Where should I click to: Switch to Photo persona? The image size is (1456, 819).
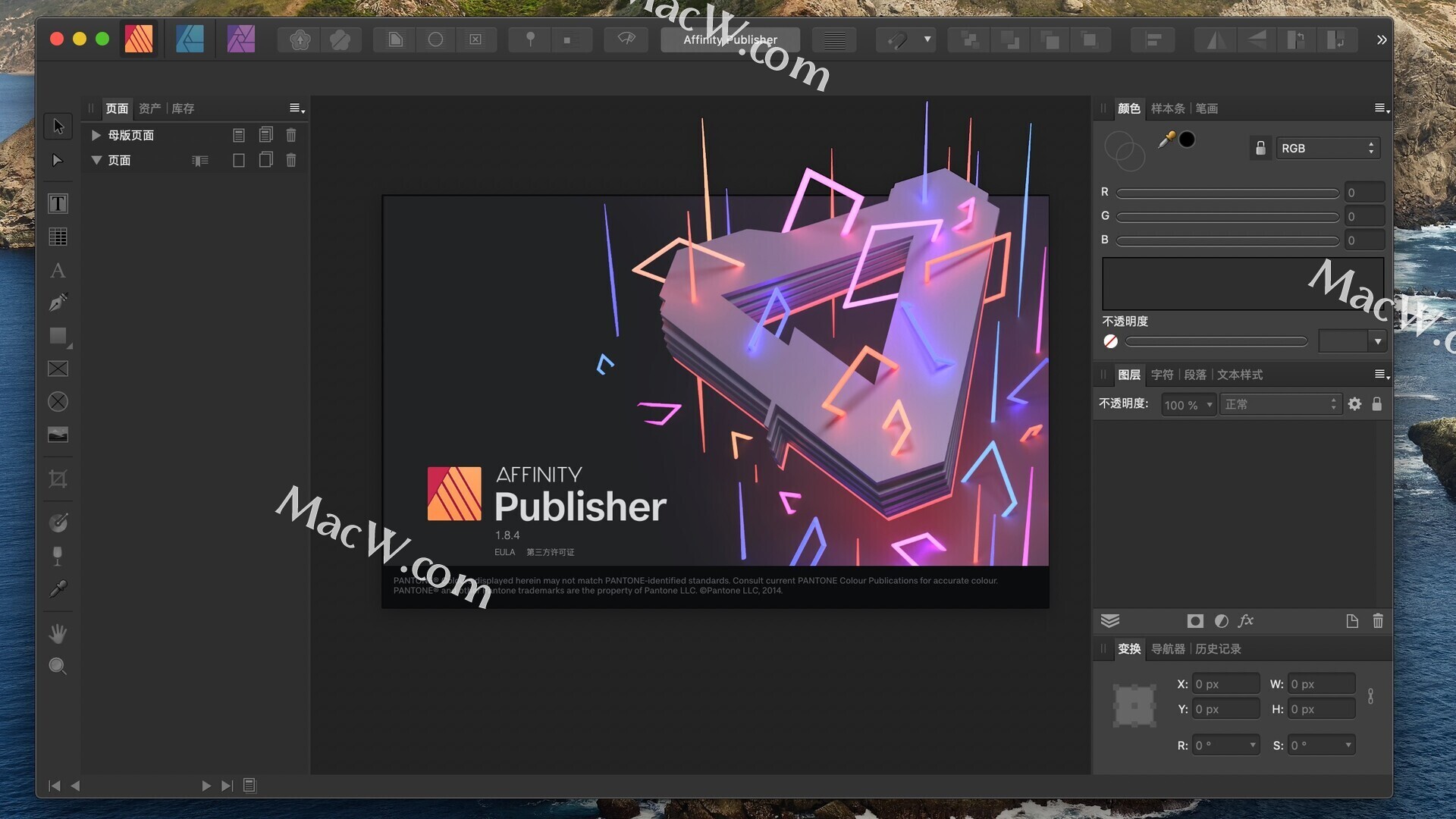pyautogui.click(x=241, y=39)
